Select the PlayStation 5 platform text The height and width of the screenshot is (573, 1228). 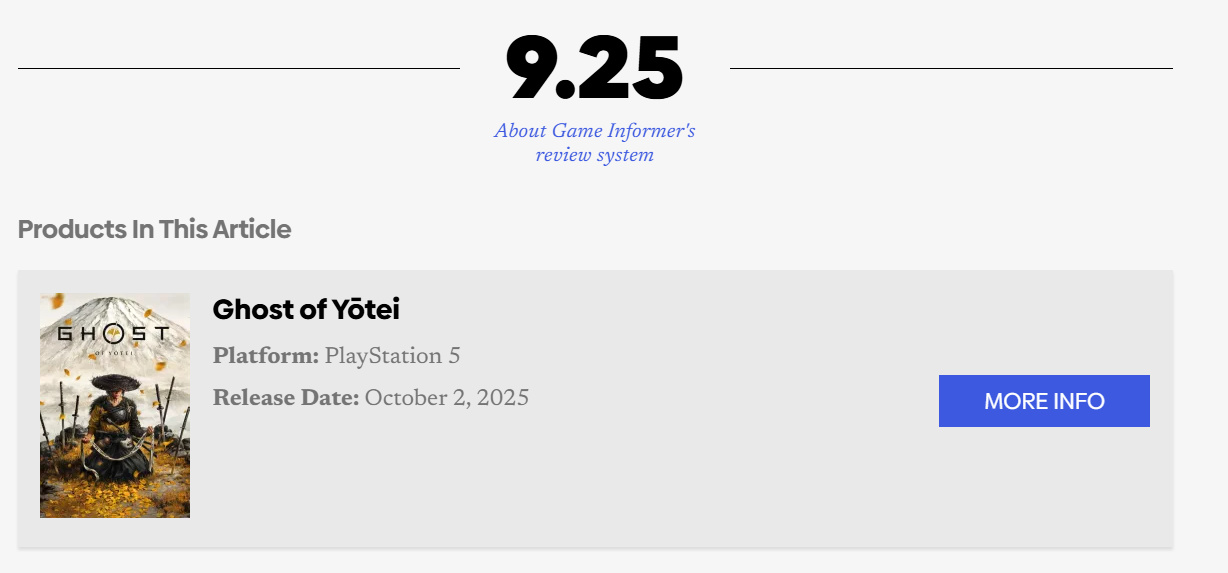pos(392,356)
